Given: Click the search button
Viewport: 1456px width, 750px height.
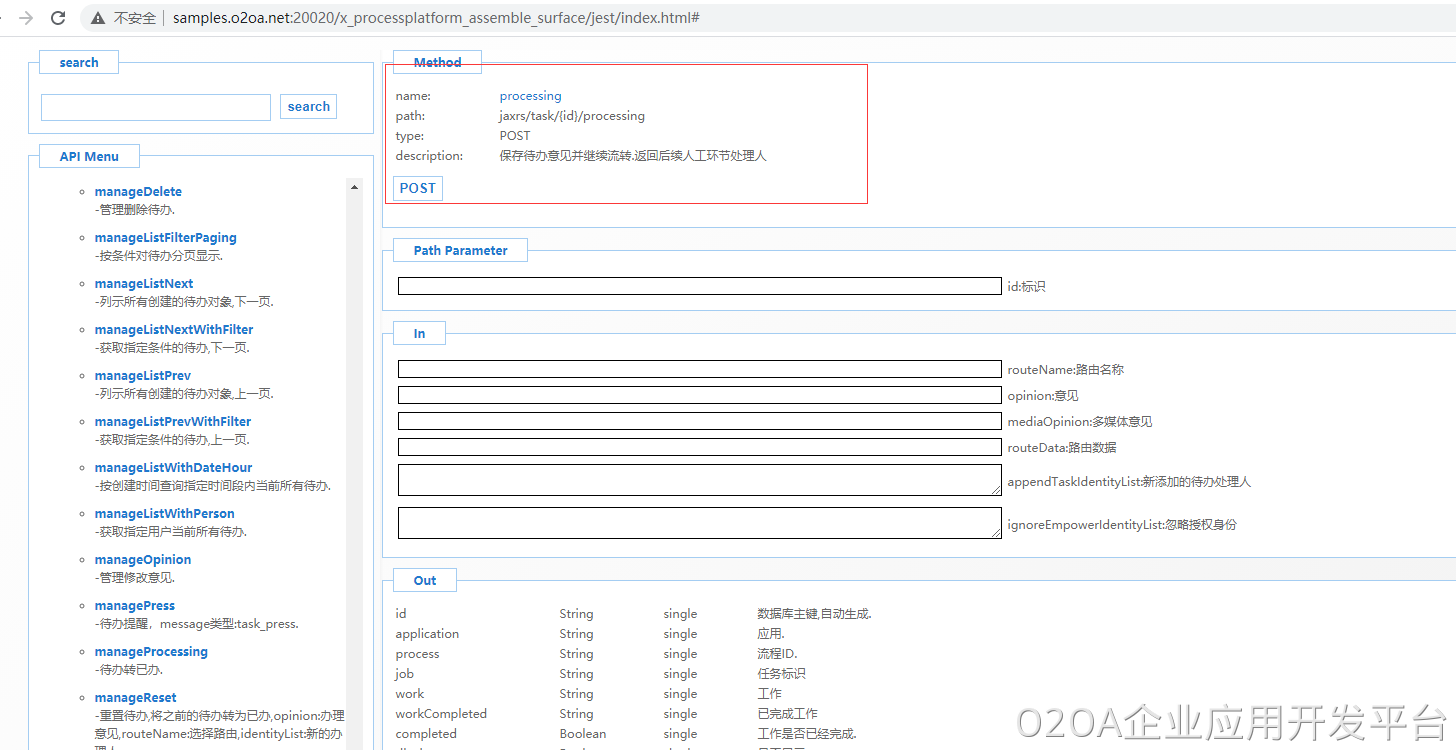Looking at the screenshot, I should (x=308, y=107).
